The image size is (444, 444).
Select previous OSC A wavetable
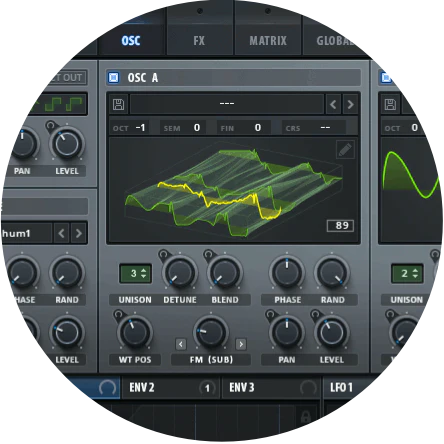333,104
